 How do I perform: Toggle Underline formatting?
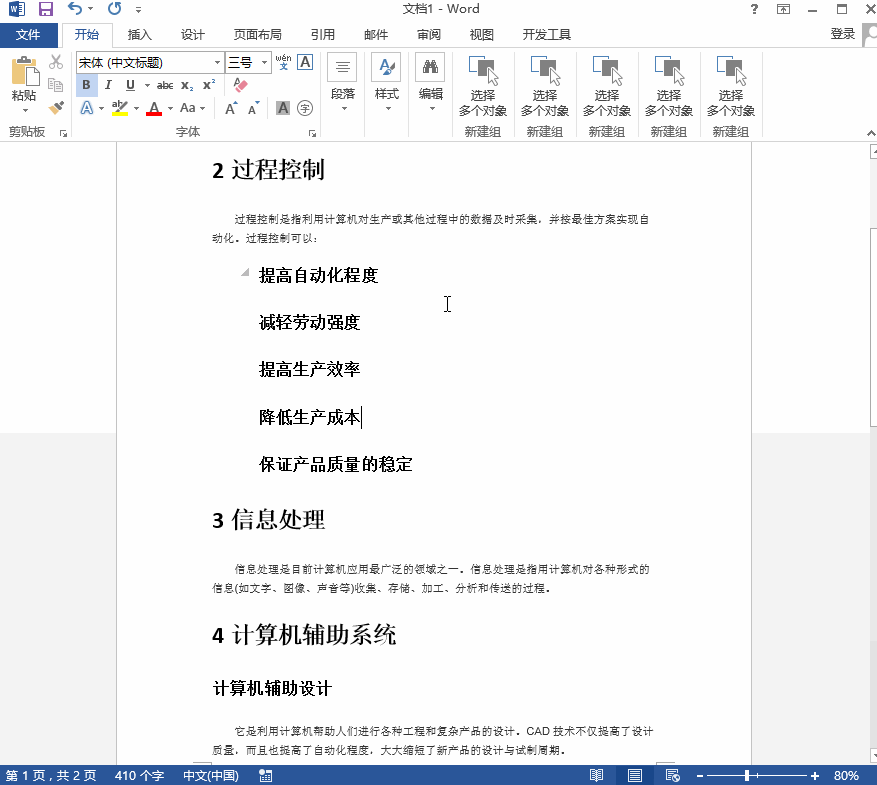tap(130, 85)
